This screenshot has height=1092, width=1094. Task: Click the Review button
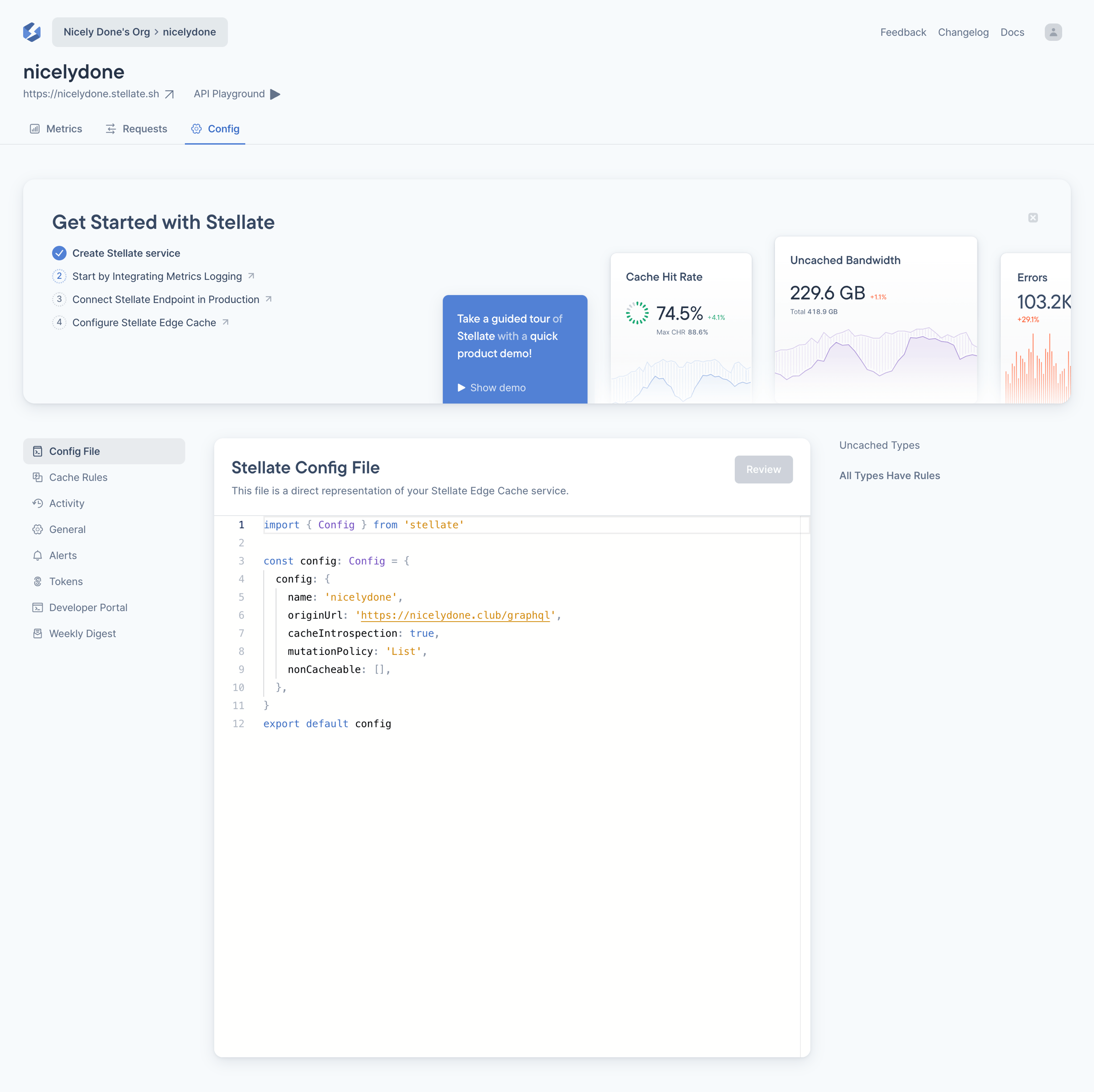tap(764, 469)
